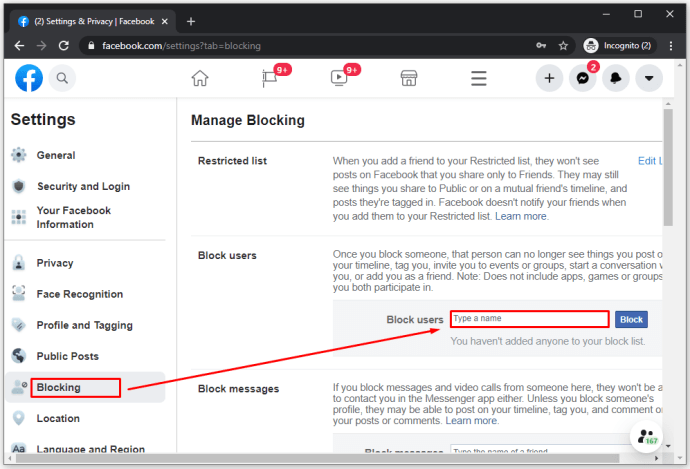Open the Incognito profile indicator
This screenshot has height=469, width=690.
(x=619, y=46)
